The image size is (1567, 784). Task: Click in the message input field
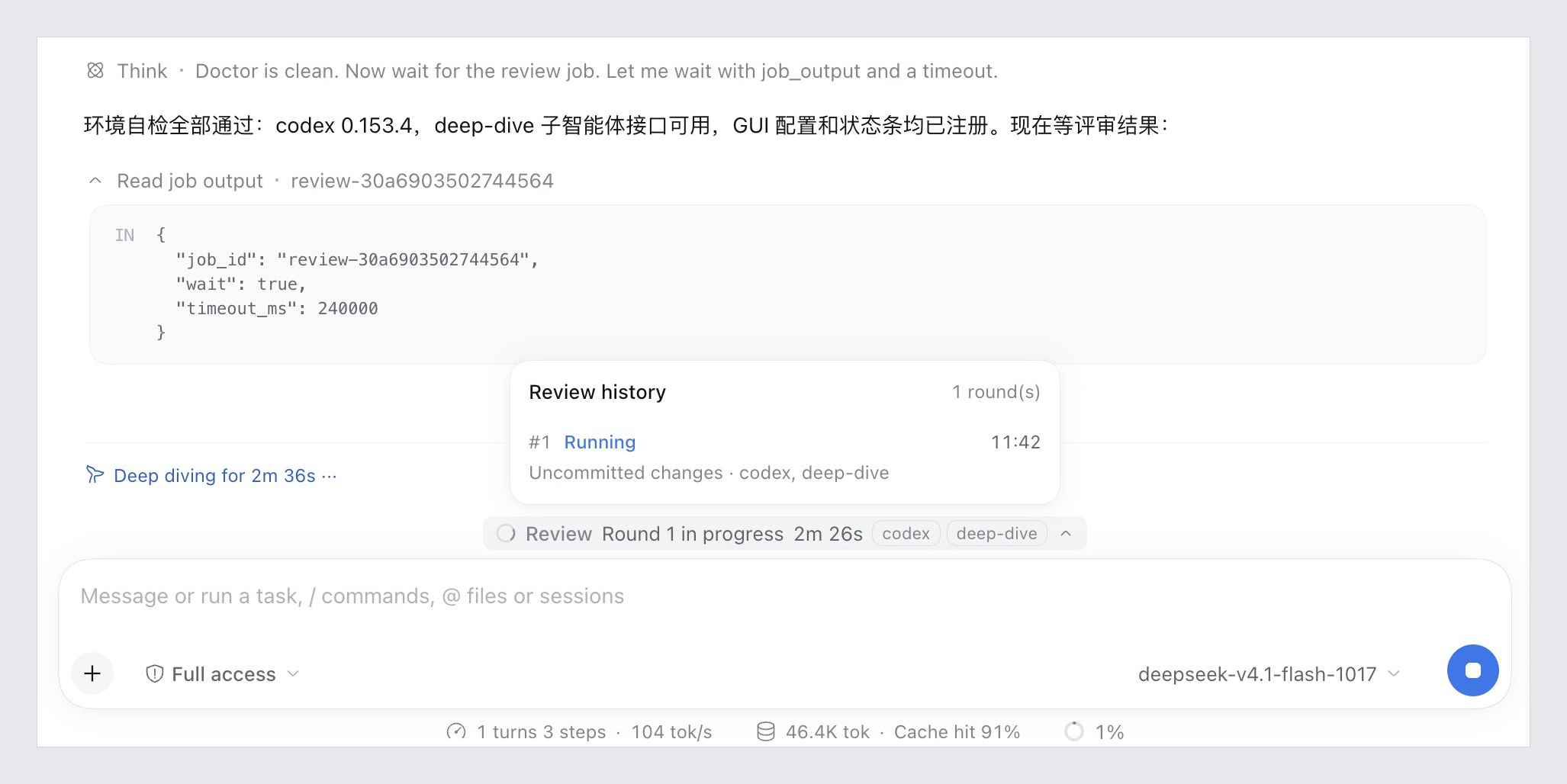[x=784, y=596]
